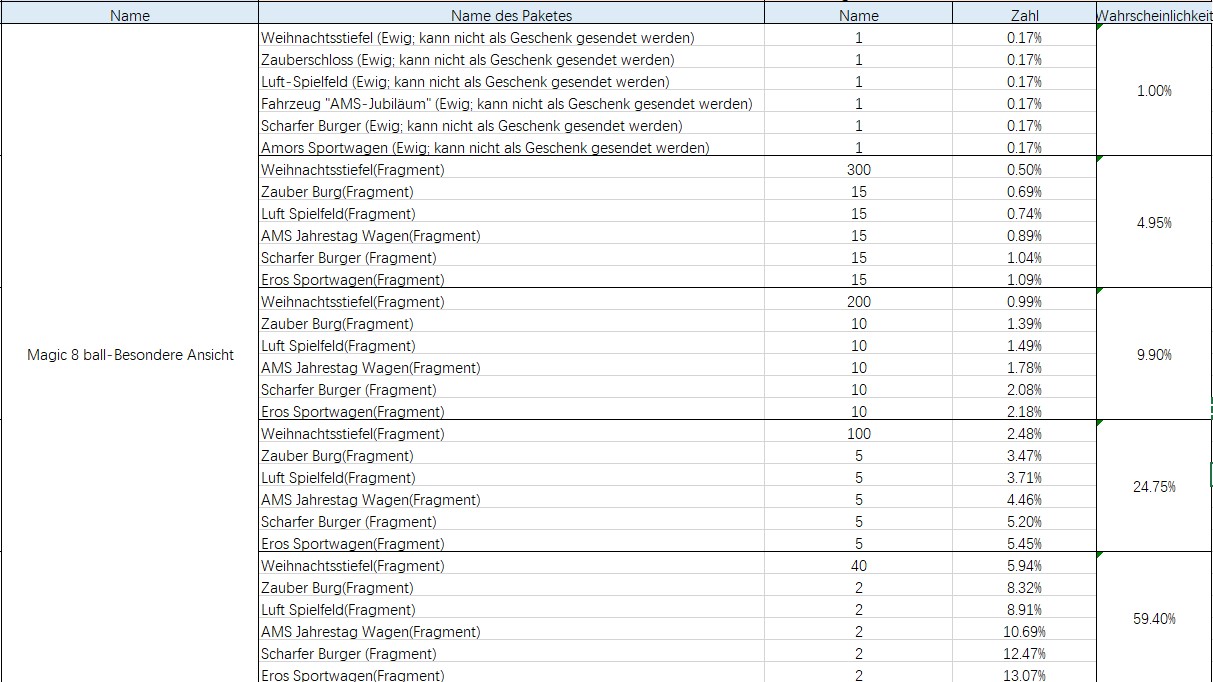Select the 0.50% Zahl cell

click(x=1025, y=169)
